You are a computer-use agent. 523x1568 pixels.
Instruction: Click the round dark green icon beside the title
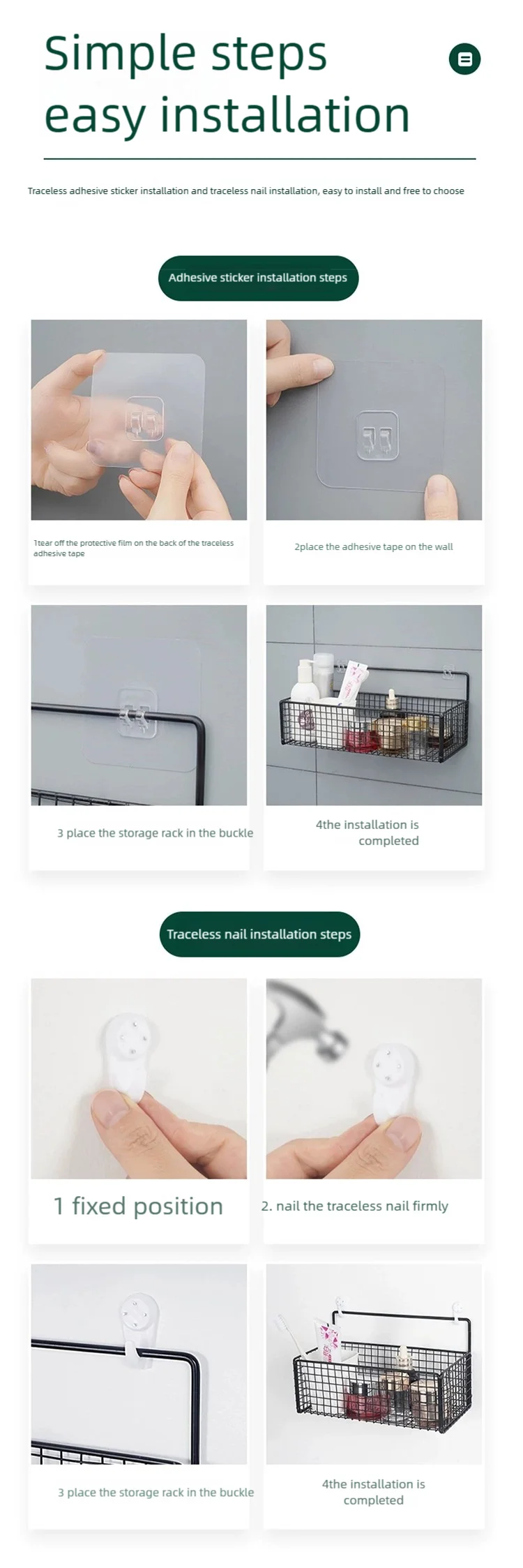tap(464, 59)
